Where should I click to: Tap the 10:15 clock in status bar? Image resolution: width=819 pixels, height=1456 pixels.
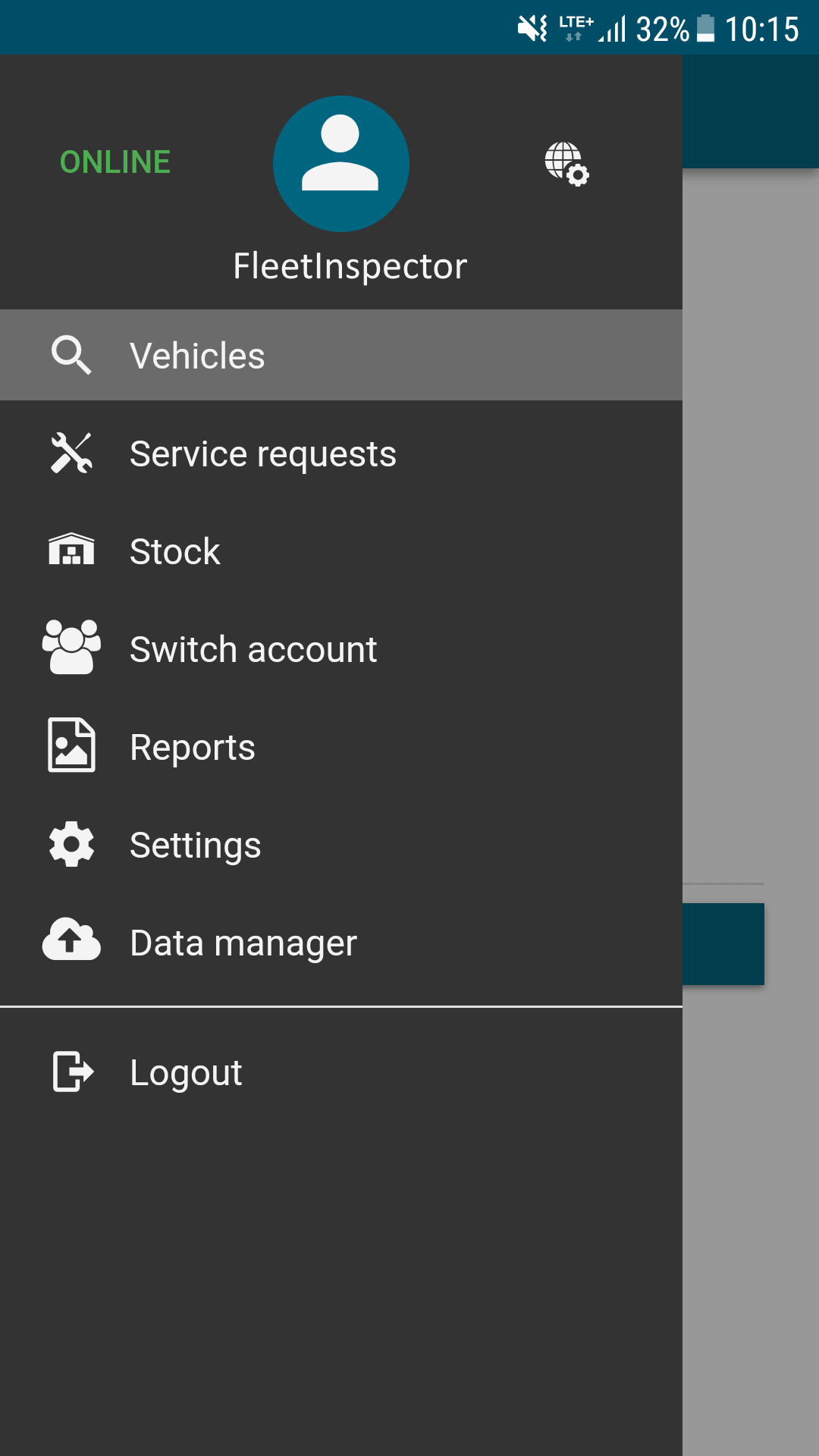click(761, 30)
